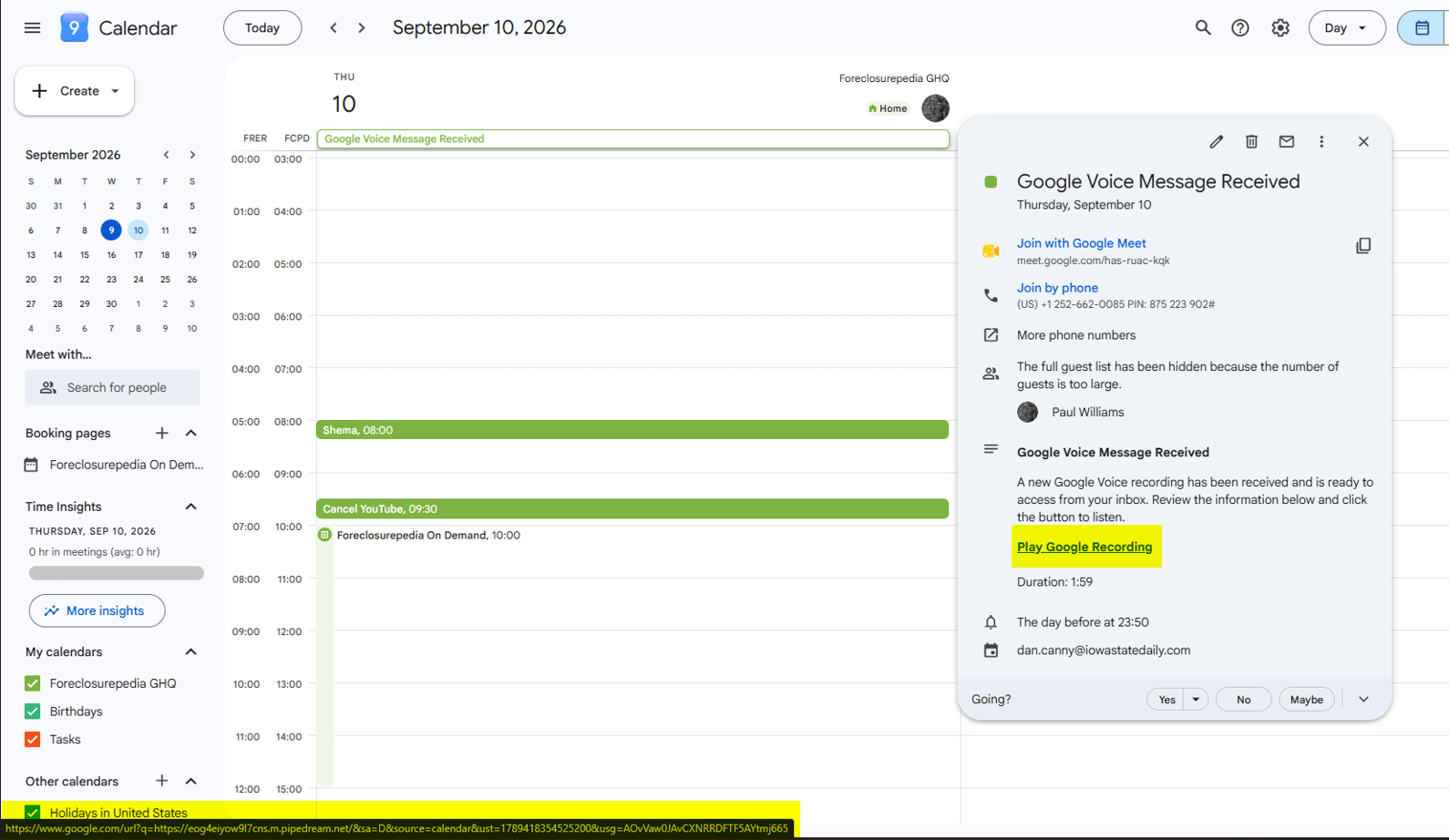Open the Shema 08:00 event

(x=632, y=430)
